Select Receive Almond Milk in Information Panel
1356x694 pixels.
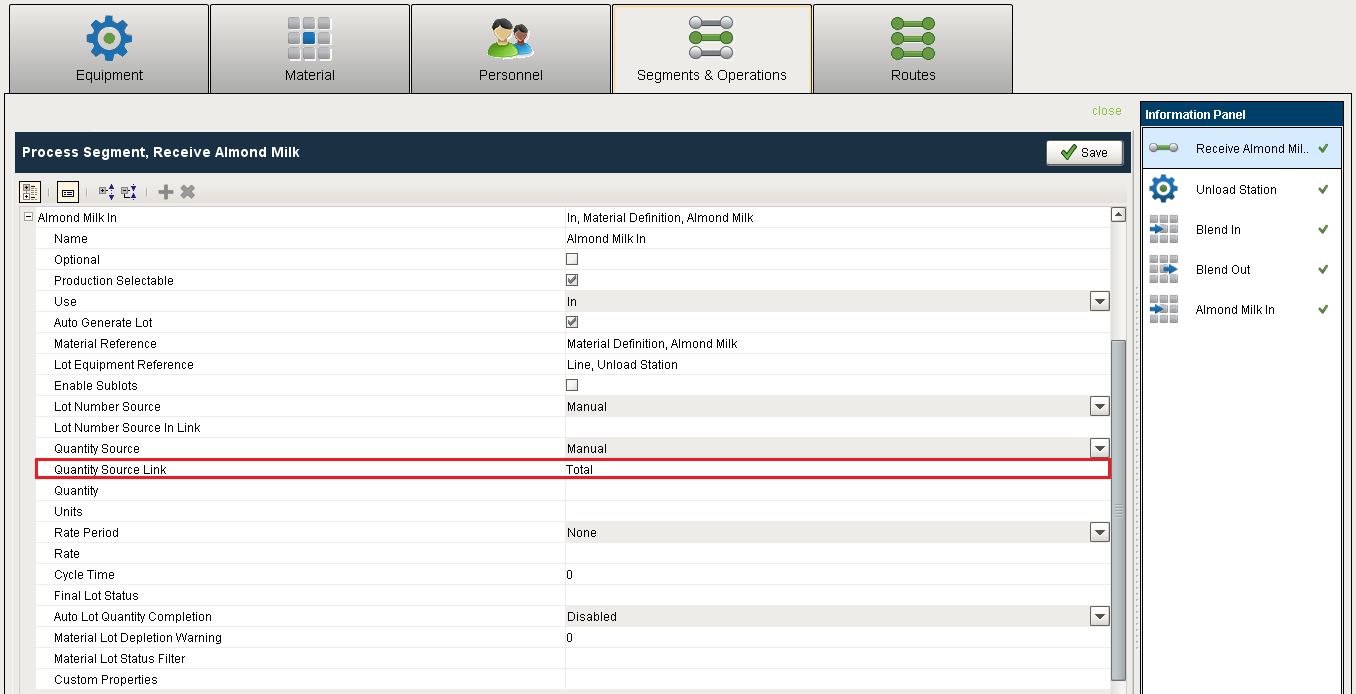coord(1241,148)
